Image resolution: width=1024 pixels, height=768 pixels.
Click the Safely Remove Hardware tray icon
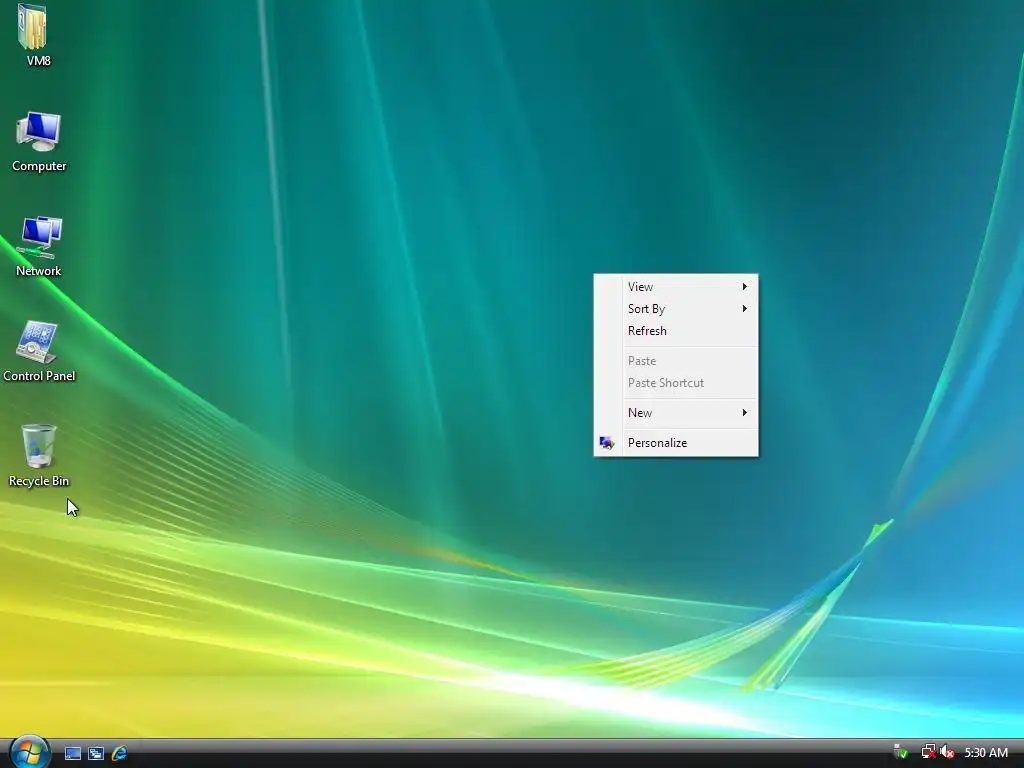point(901,752)
